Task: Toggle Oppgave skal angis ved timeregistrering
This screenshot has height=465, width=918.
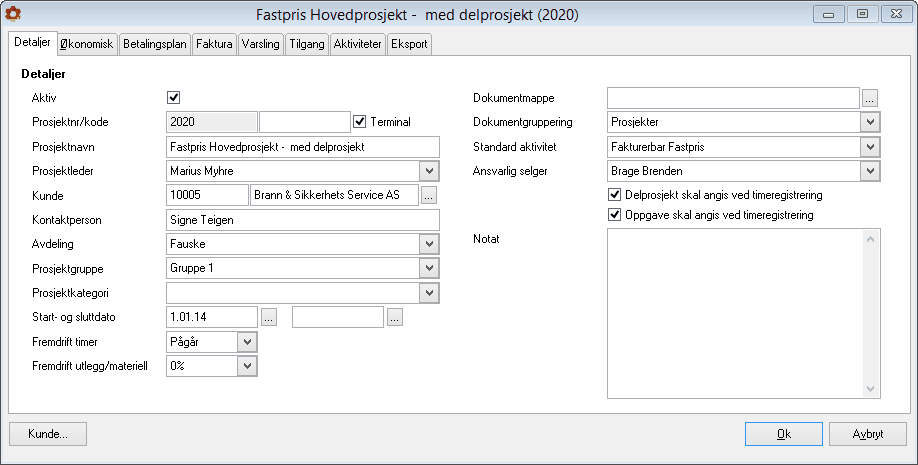Action: coord(614,215)
